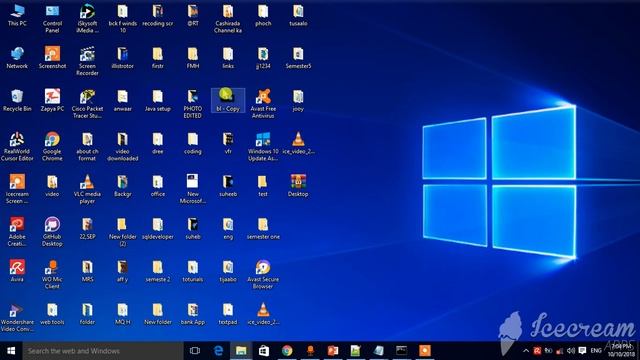640x360 pixels.
Task: Show hidden system tray icons
Action: 526,351
